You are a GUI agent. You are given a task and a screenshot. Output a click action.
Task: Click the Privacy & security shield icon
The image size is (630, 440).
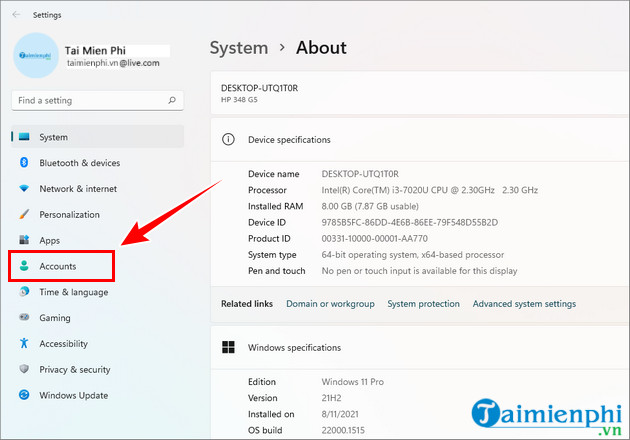pyautogui.click(x=24, y=369)
